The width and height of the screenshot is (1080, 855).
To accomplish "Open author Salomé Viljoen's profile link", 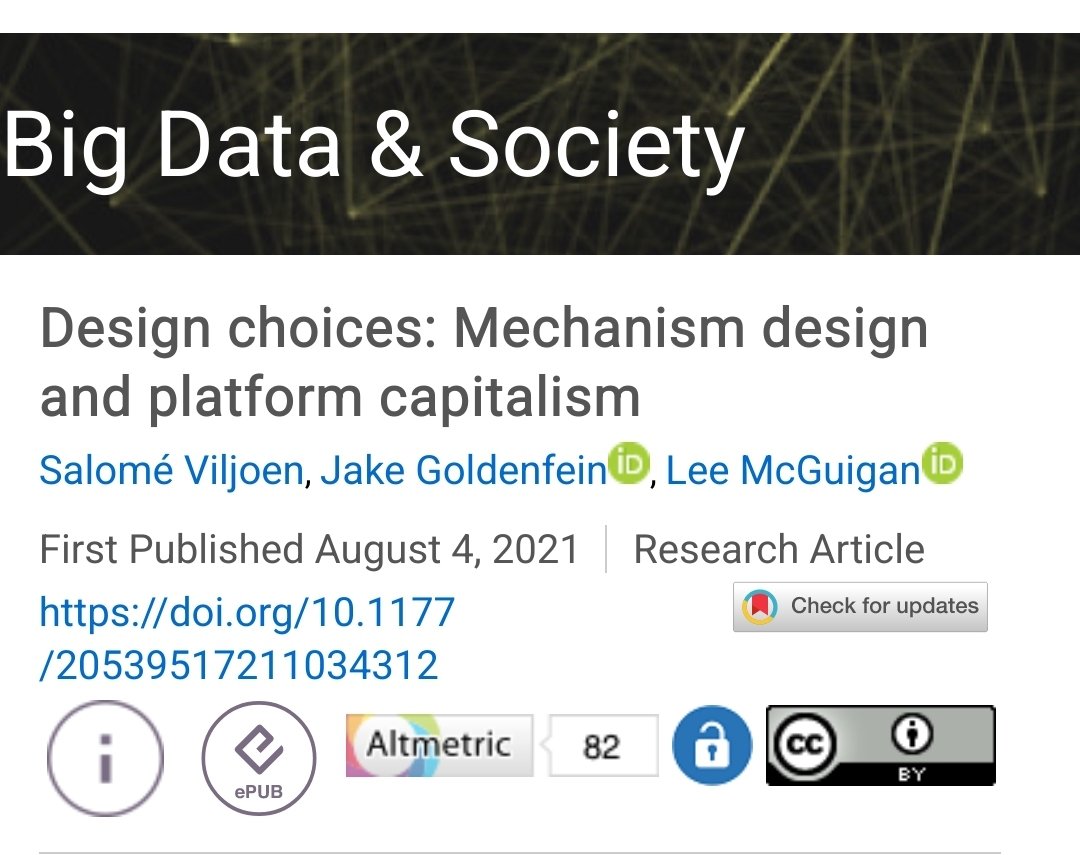I will 171,470.
